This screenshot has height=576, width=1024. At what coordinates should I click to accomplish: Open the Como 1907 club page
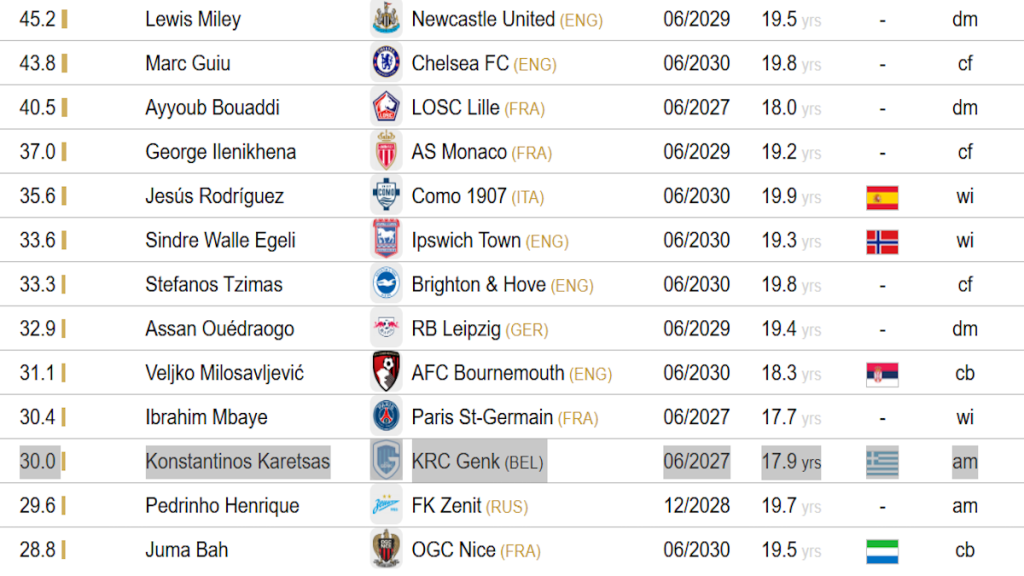(459, 196)
